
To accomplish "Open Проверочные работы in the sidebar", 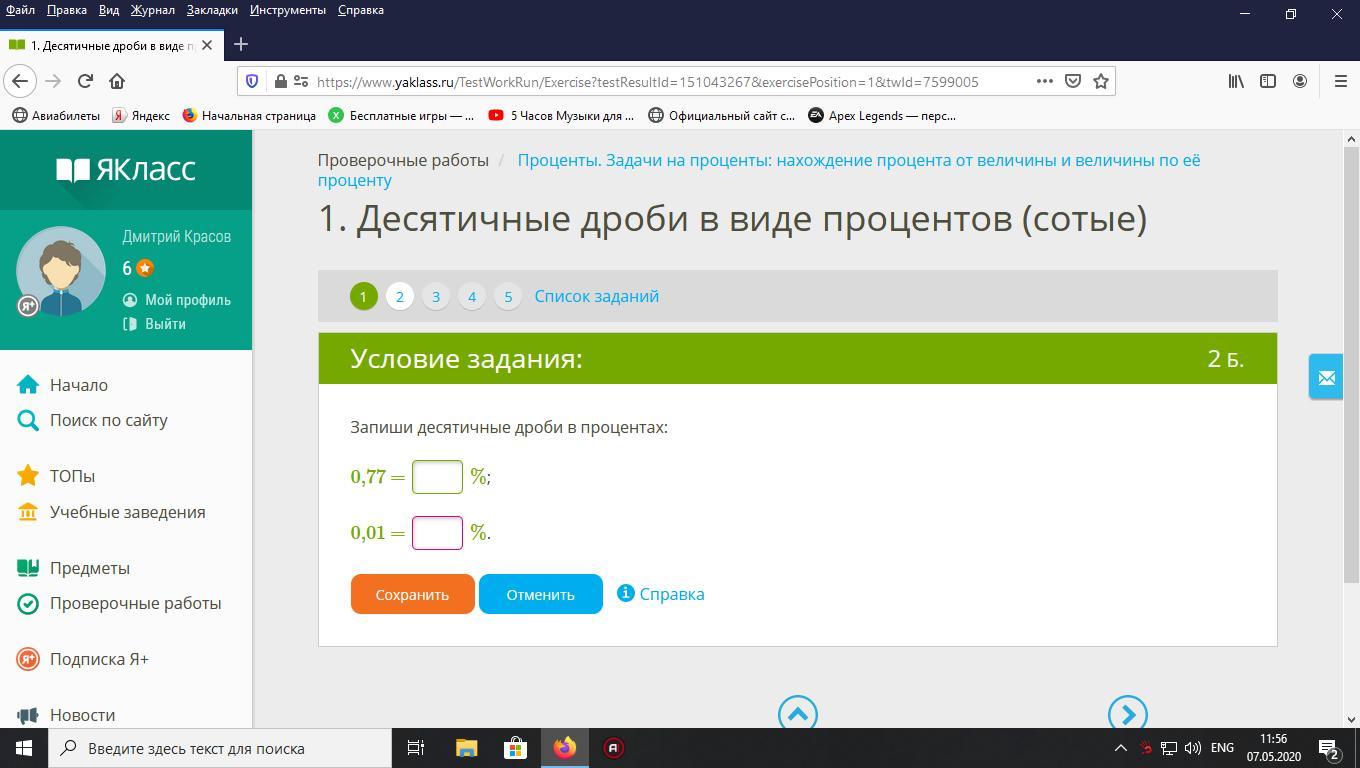I will (x=135, y=603).
